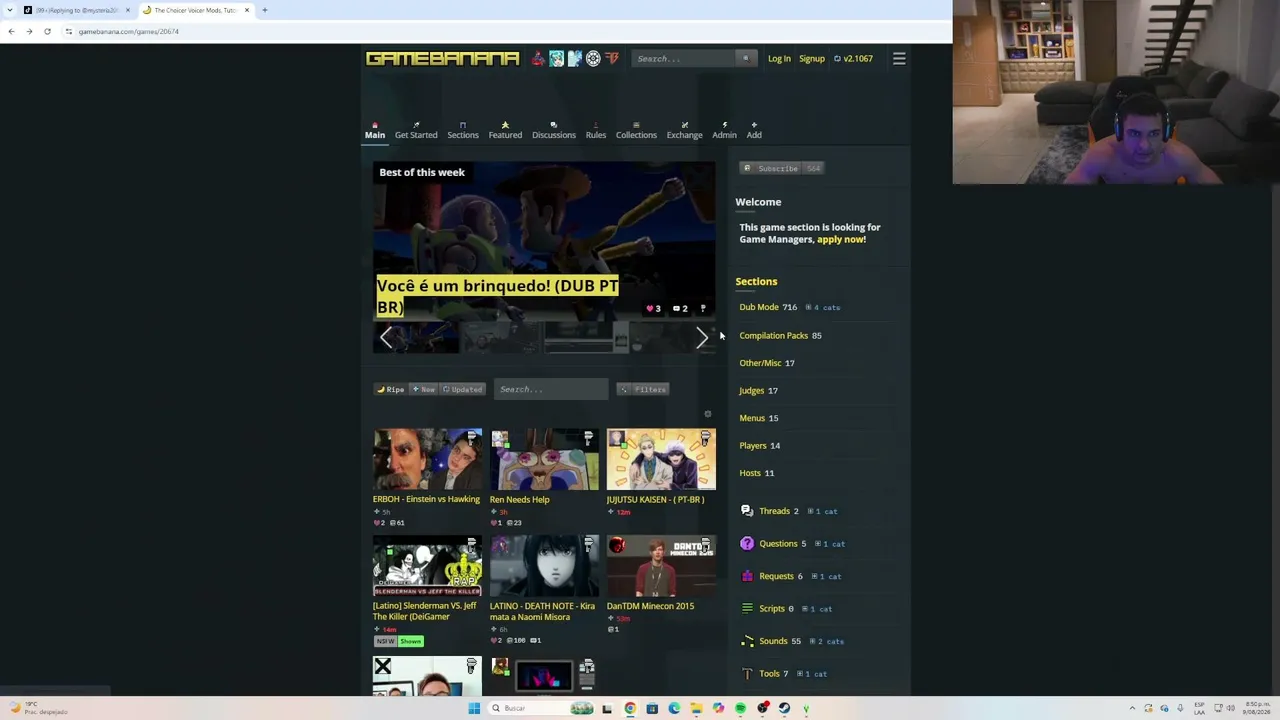The height and width of the screenshot is (720, 1280).
Task: Click the Windows Start button
Action: pos(474,708)
